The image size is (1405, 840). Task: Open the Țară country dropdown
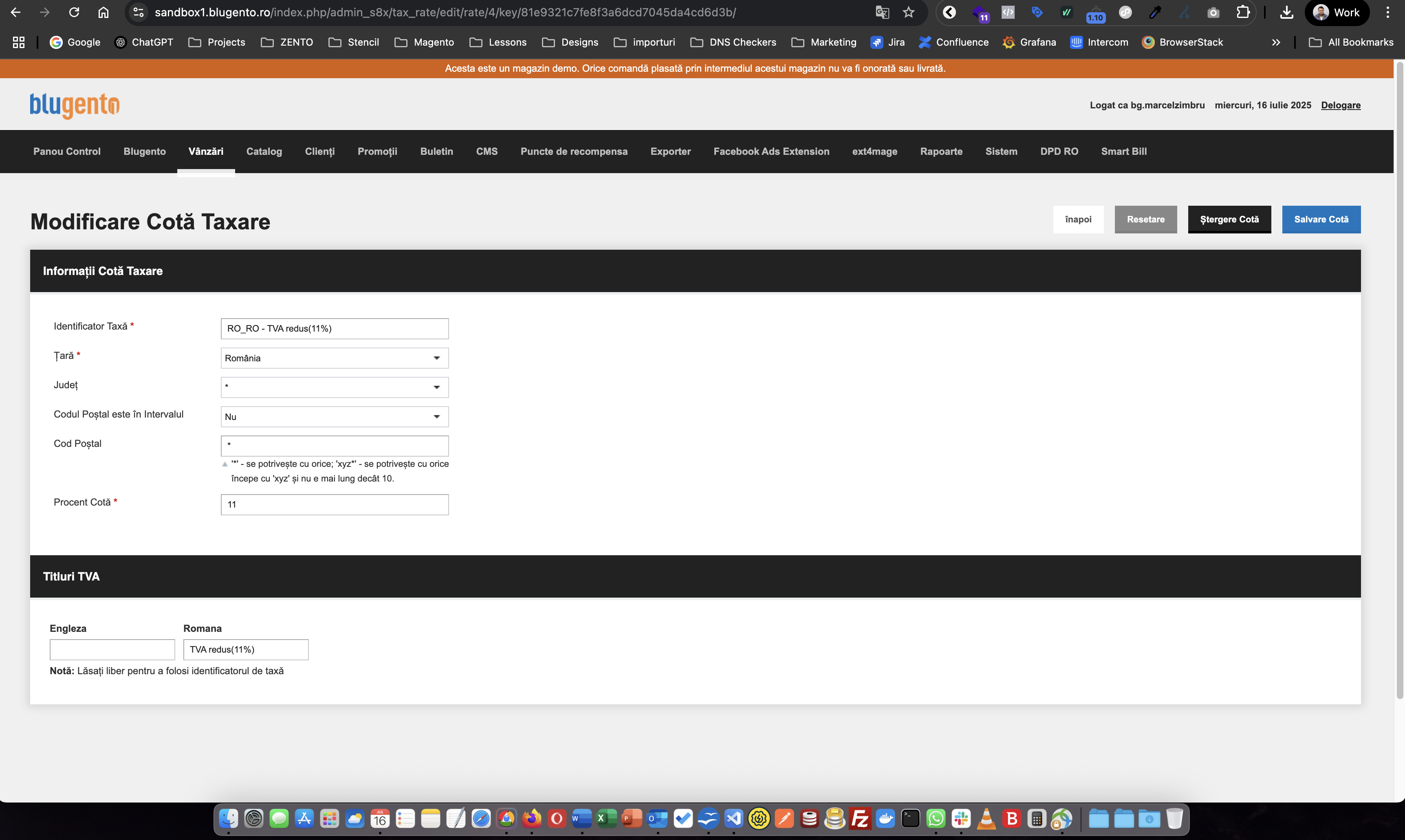coord(335,358)
